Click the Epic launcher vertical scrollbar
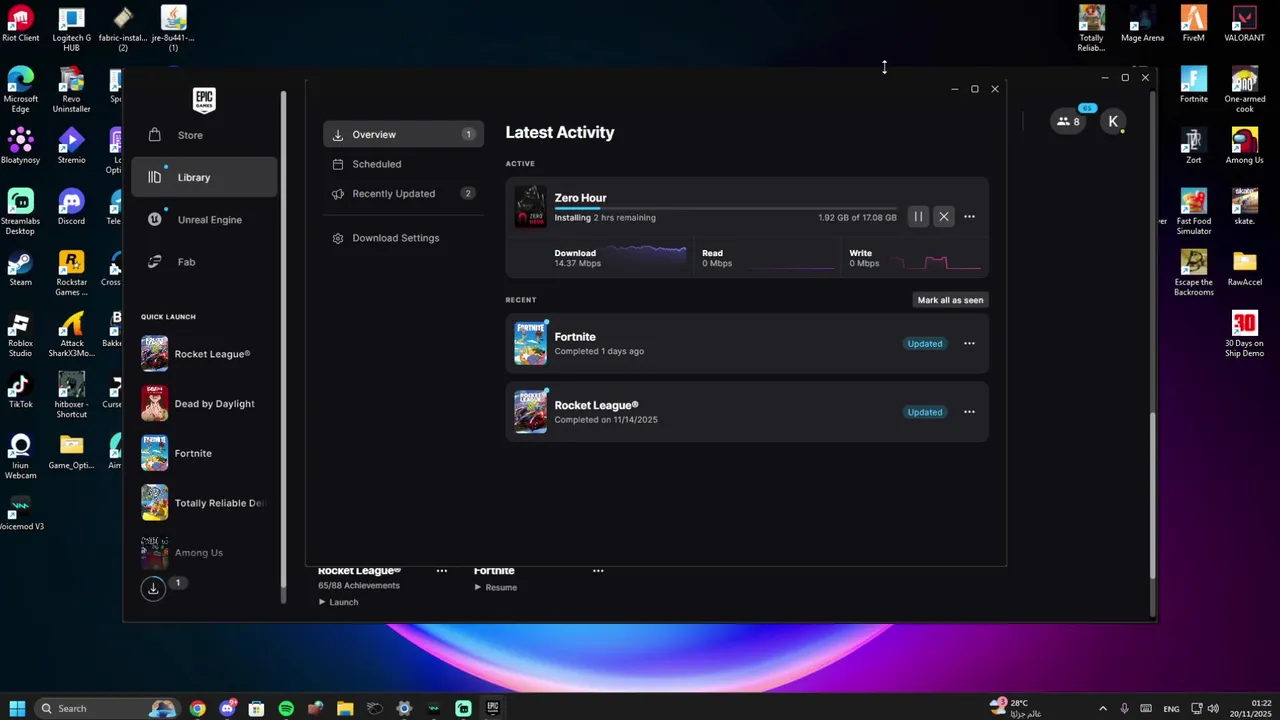The height and width of the screenshot is (720, 1280). [x=1152, y=495]
